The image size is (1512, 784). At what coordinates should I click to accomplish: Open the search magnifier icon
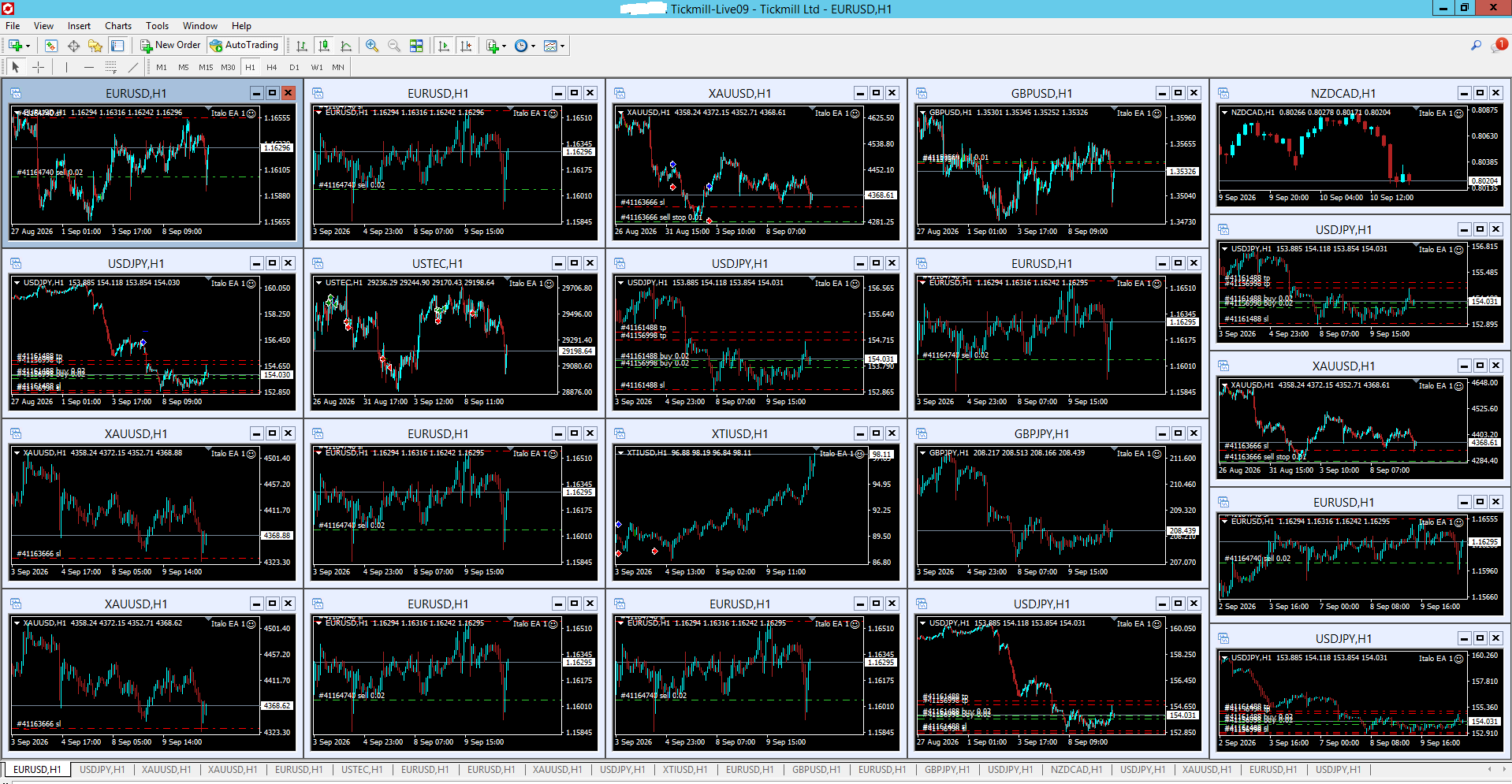(1476, 46)
